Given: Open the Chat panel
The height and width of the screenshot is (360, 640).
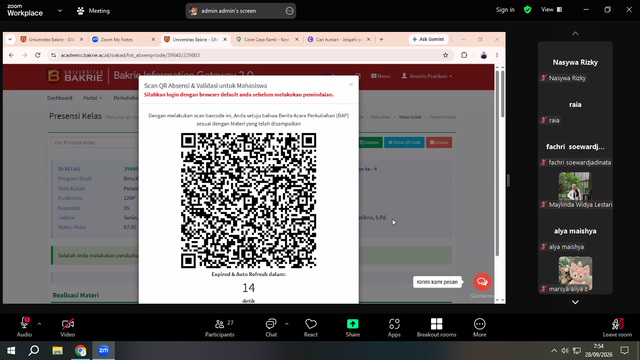Looking at the screenshot, I should [271, 328].
